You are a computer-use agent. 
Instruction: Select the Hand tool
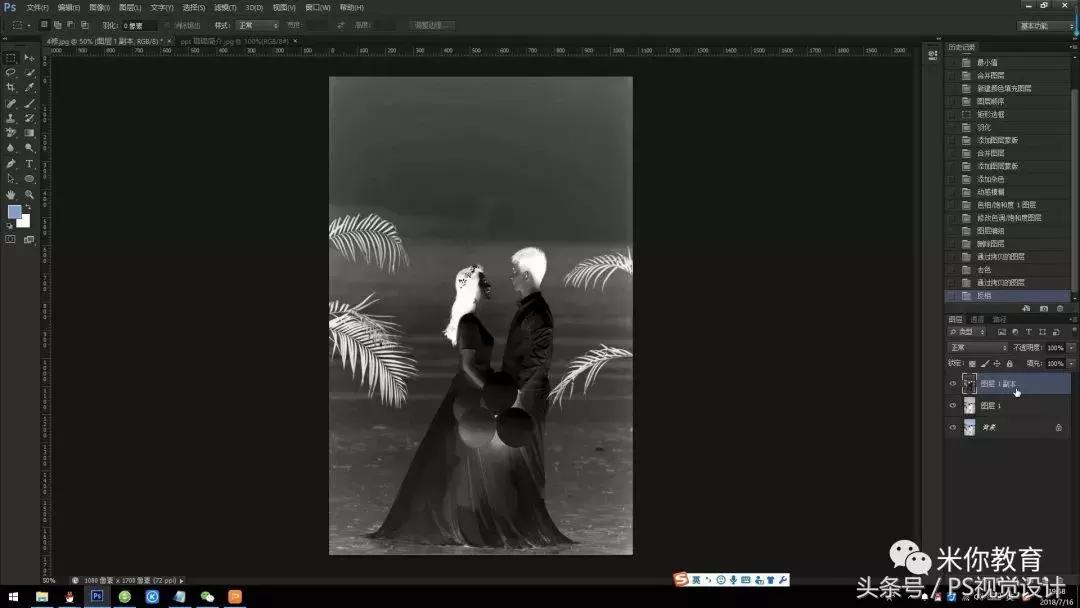coord(11,194)
